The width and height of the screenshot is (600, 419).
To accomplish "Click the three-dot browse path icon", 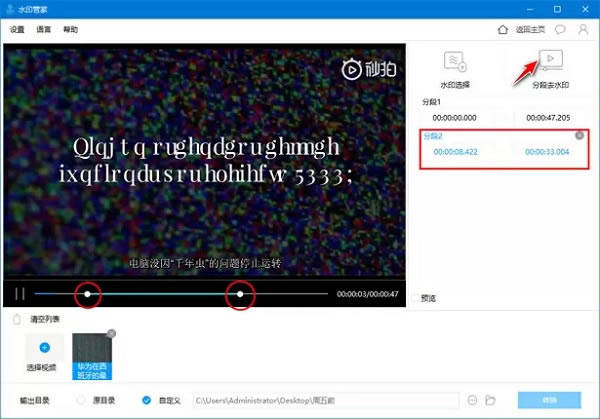I will 472,400.
